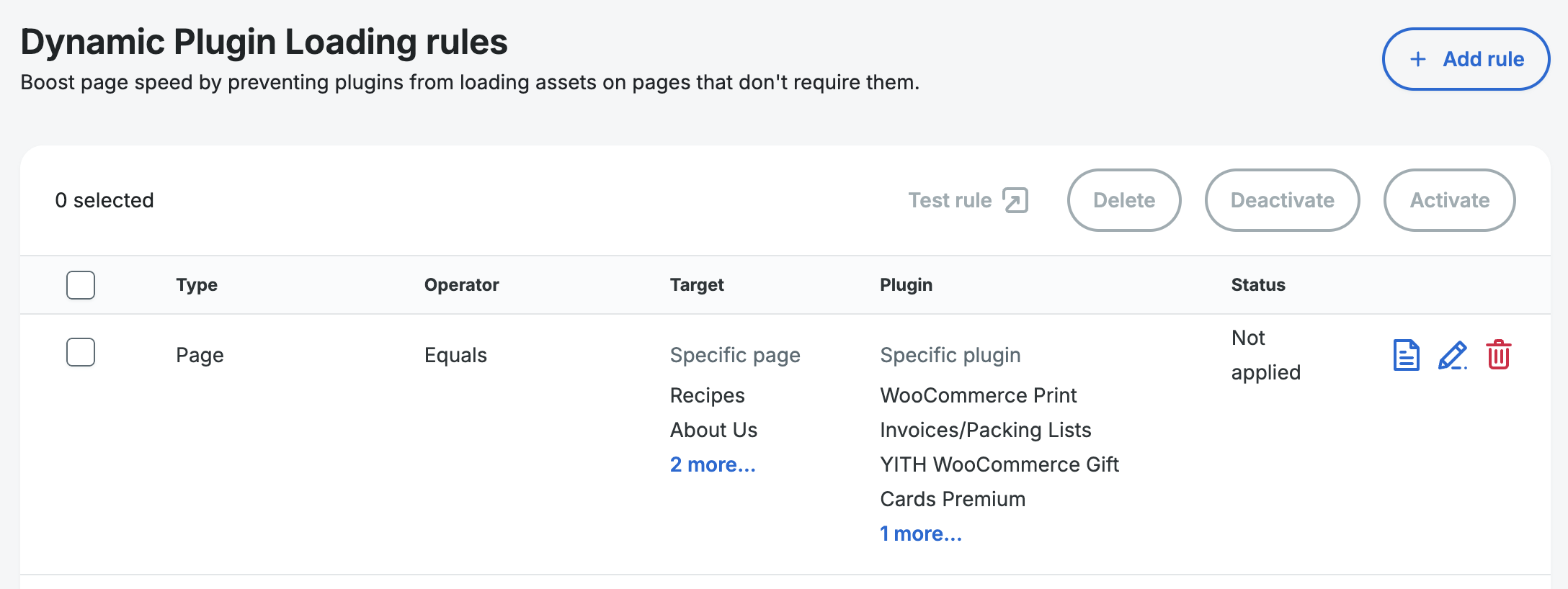Show the '1 more...' plugins list

point(920,534)
